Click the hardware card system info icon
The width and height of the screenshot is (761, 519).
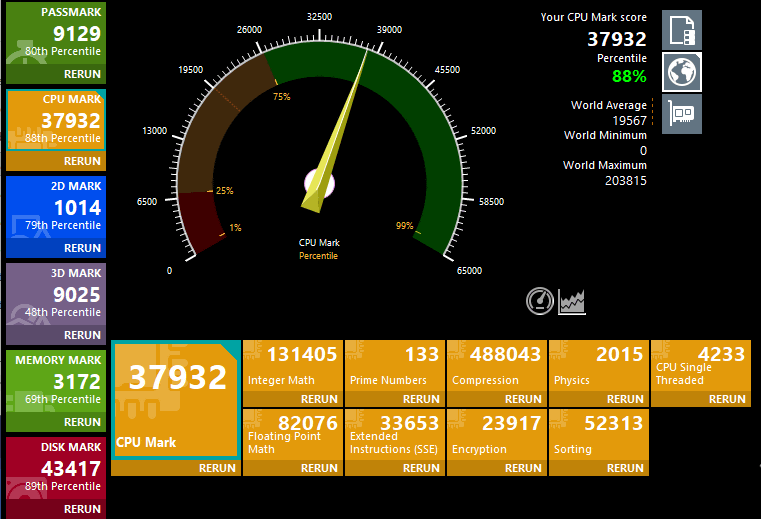click(682, 114)
